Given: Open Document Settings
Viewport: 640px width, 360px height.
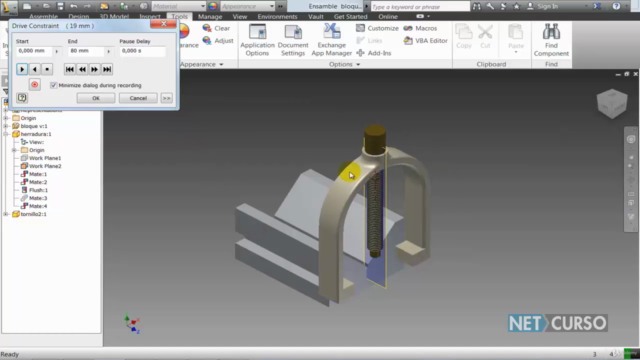Looking at the screenshot, I should tap(293, 40).
